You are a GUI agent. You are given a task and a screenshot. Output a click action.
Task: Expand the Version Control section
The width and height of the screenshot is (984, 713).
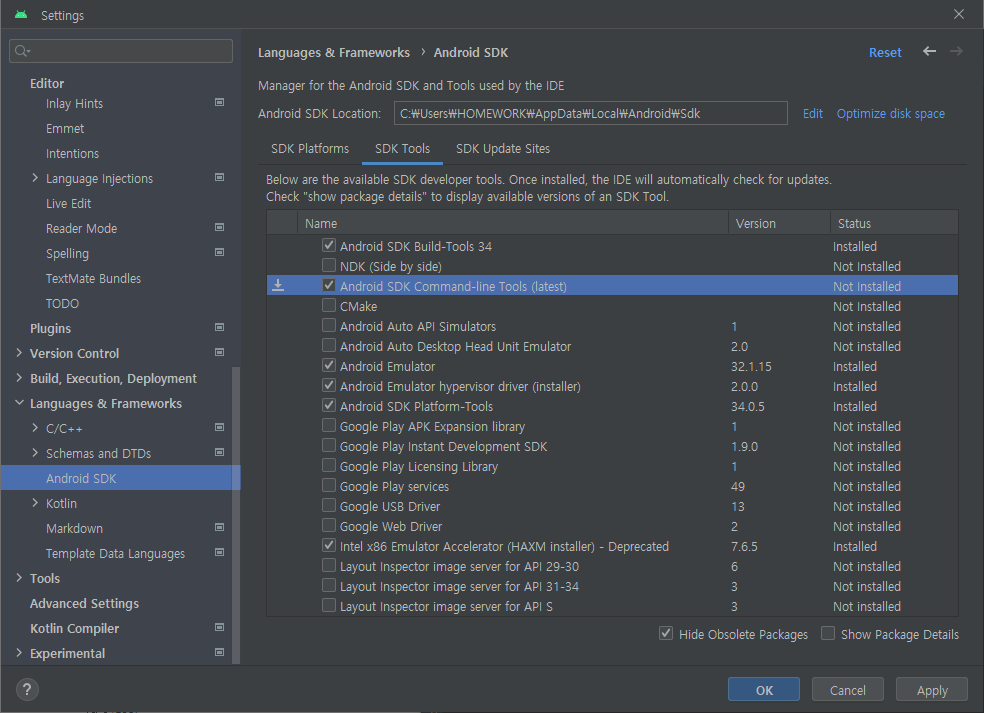[19, 353]
